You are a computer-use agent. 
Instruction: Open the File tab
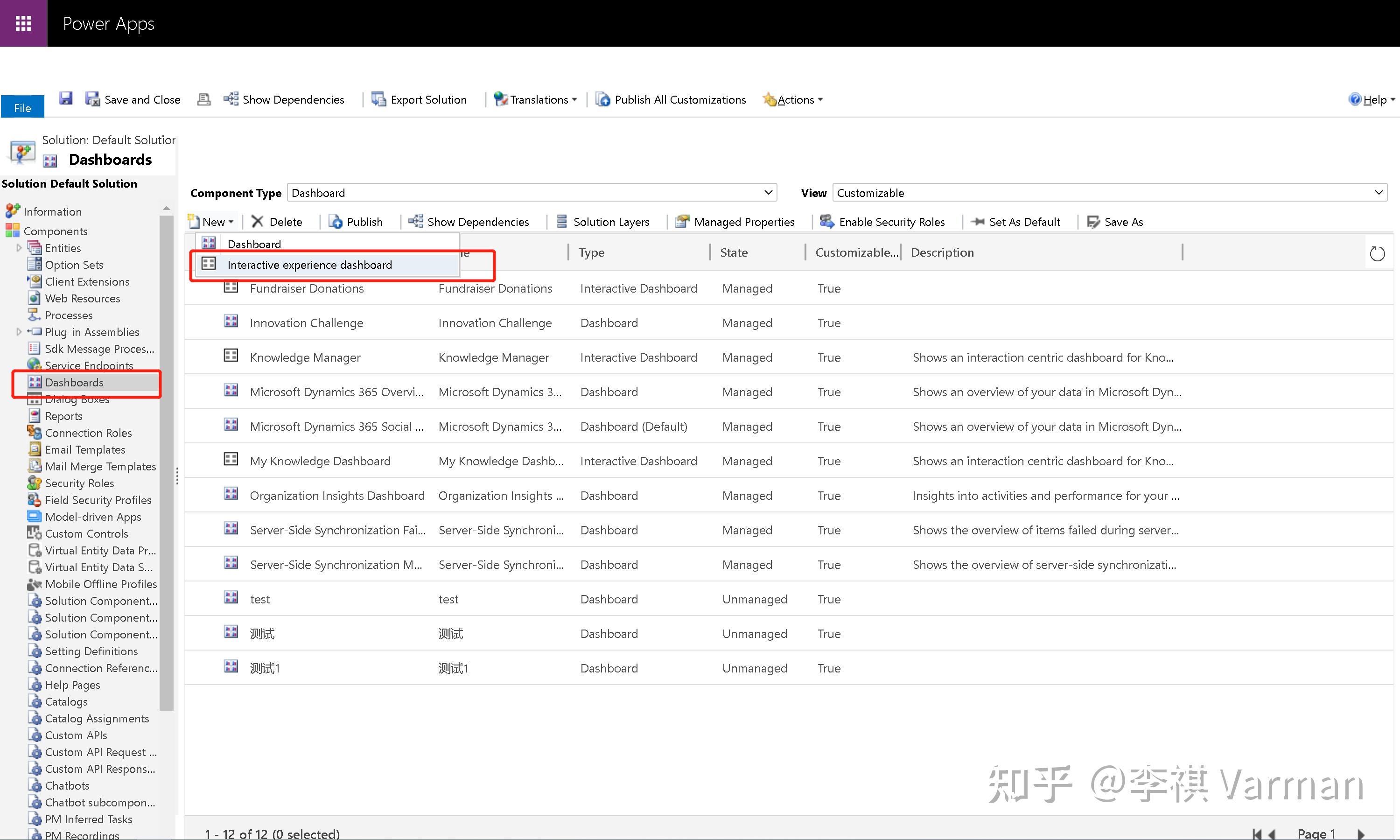click(23, 107)
